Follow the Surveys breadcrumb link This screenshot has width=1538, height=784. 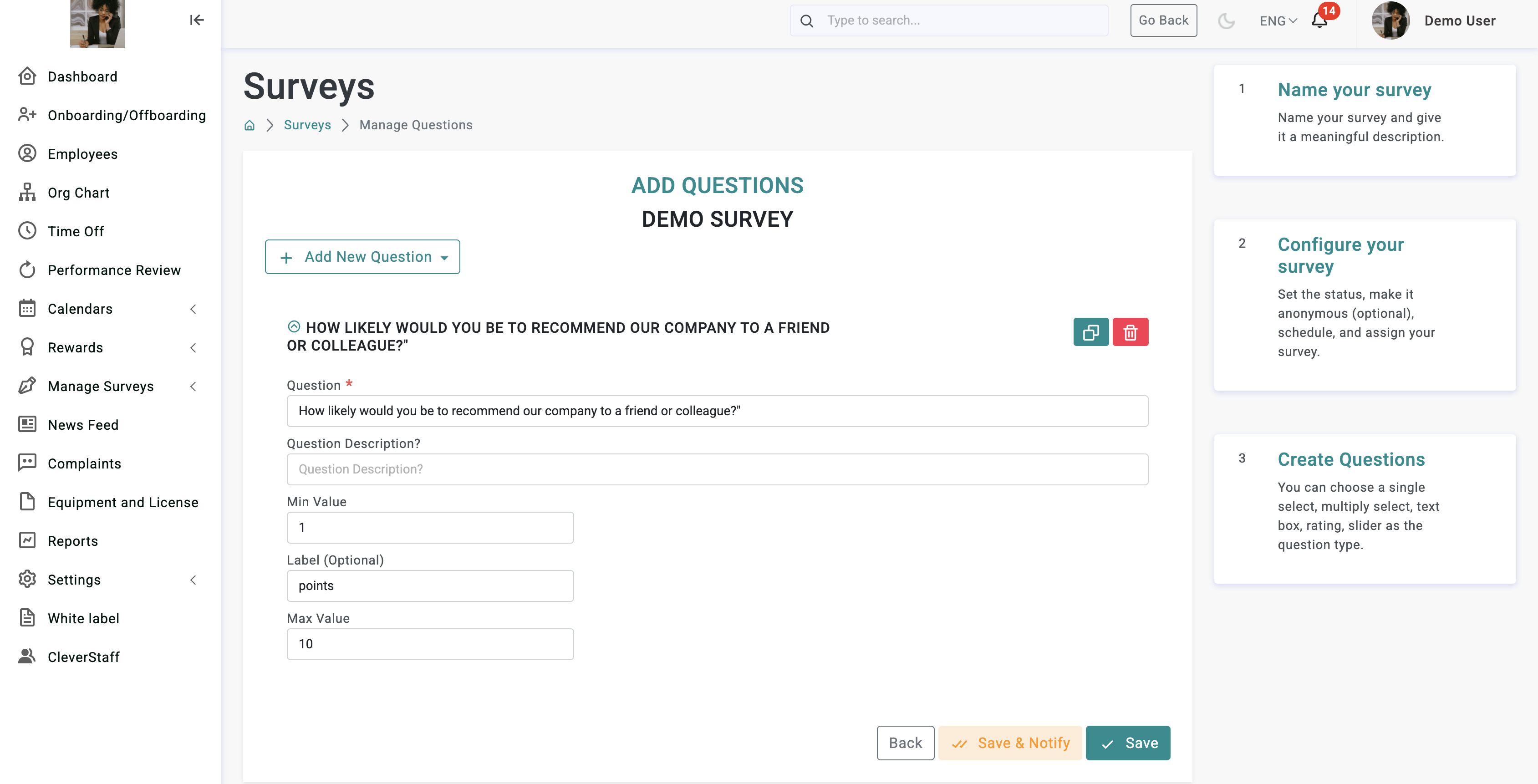click(307, 125)
